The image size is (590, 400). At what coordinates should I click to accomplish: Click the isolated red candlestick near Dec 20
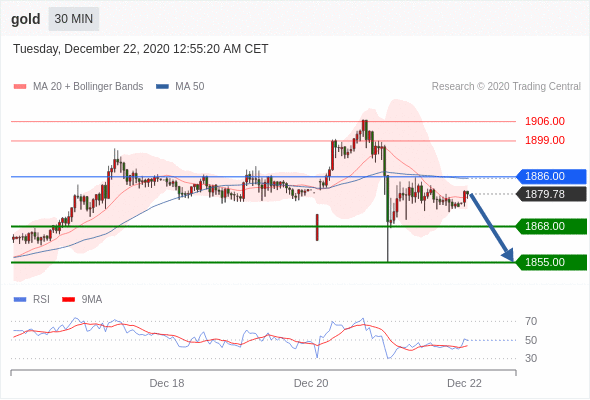317,227
